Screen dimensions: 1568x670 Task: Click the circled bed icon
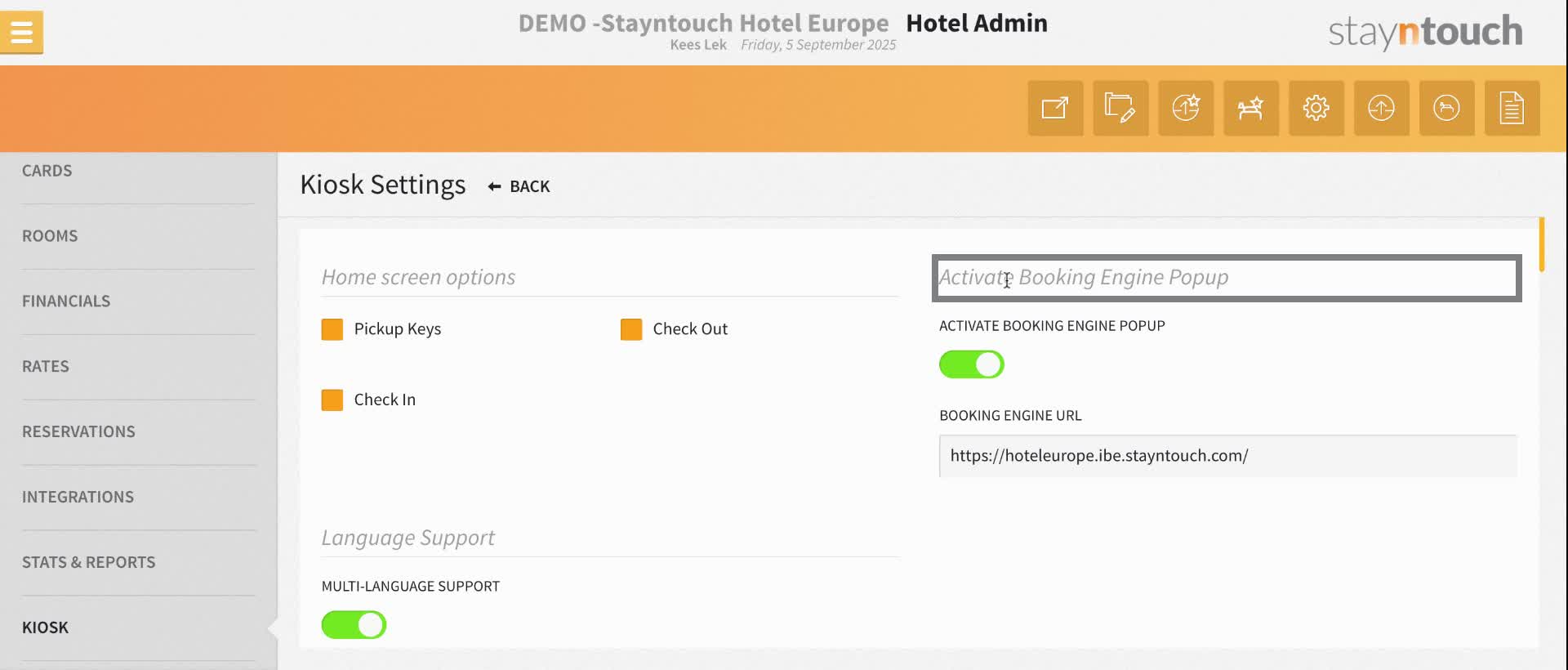[1447, 108]
